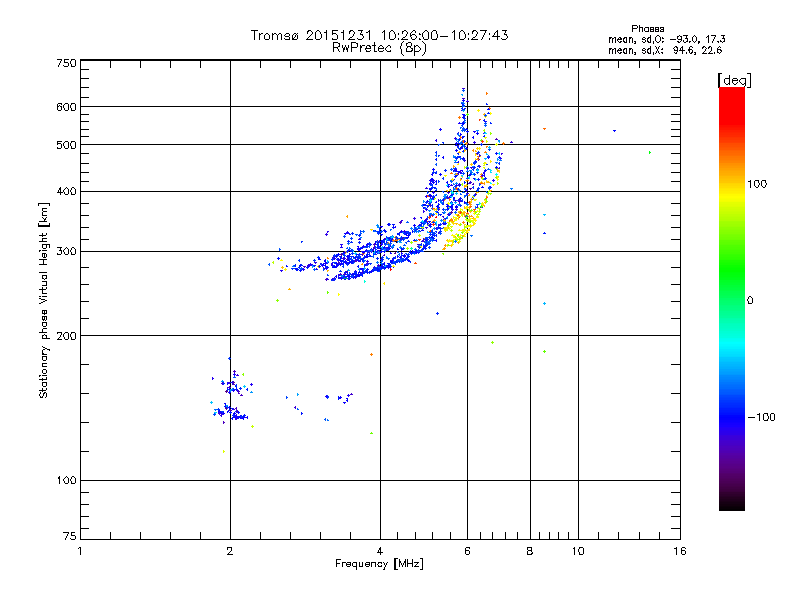
Task: Click the "500" height tick label
Action: pos(66,145)
